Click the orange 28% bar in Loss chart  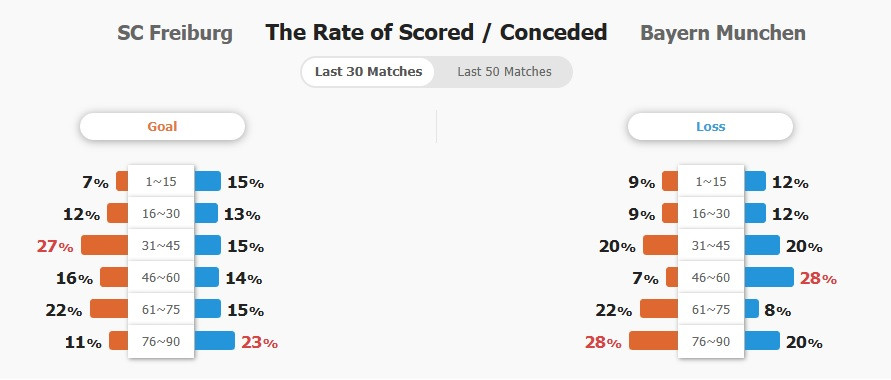click(x=653, y=341)
